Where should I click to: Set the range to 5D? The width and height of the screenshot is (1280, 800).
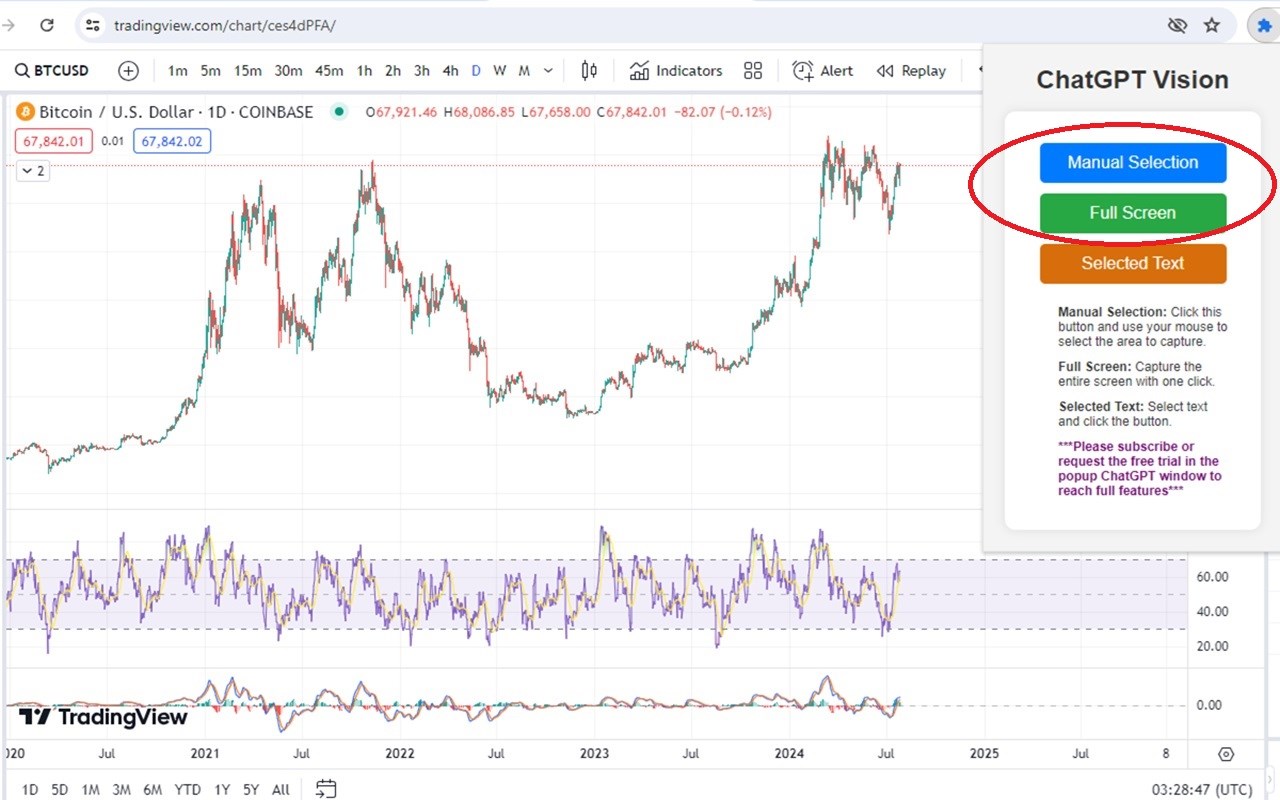point(60,790)
